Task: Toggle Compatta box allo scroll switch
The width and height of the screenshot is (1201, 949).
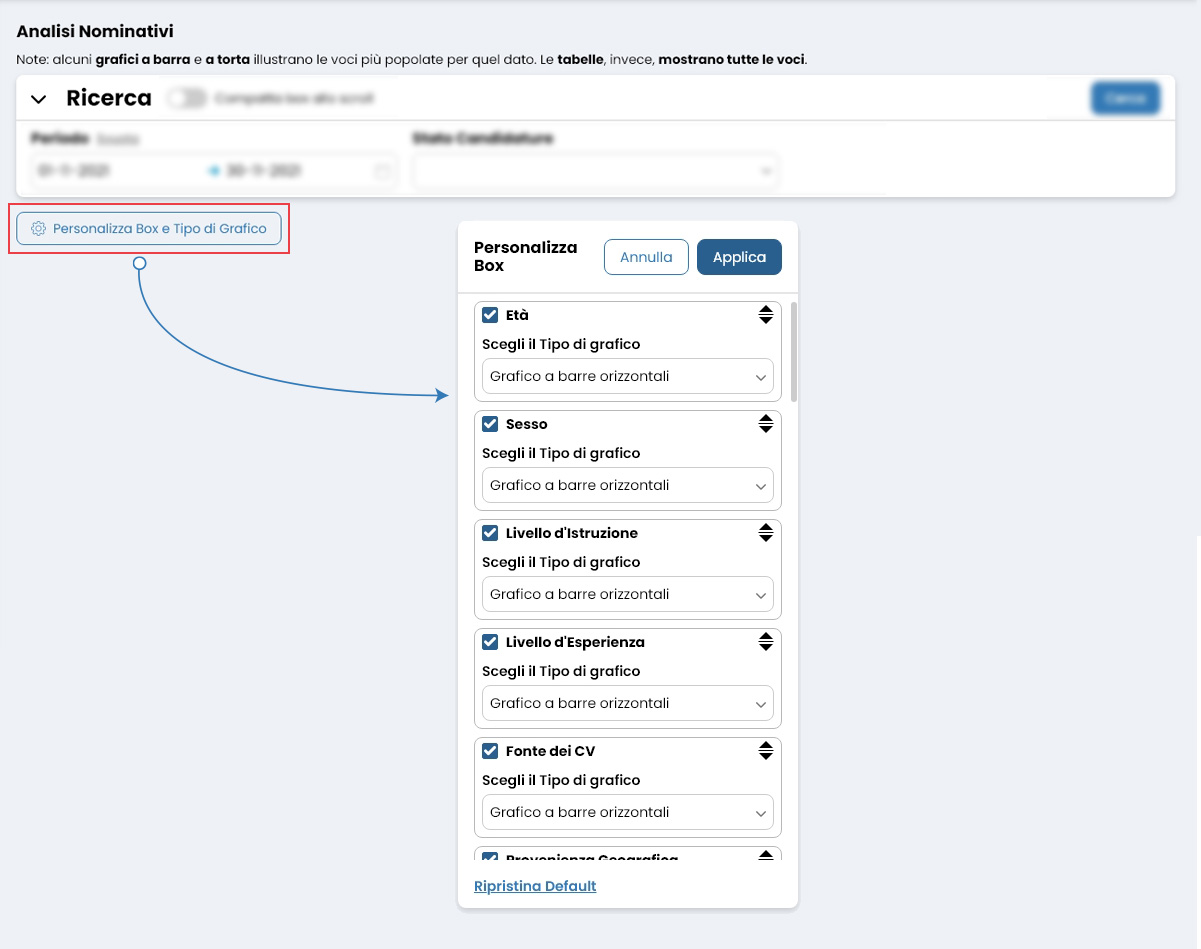Action: coord(185,97)
